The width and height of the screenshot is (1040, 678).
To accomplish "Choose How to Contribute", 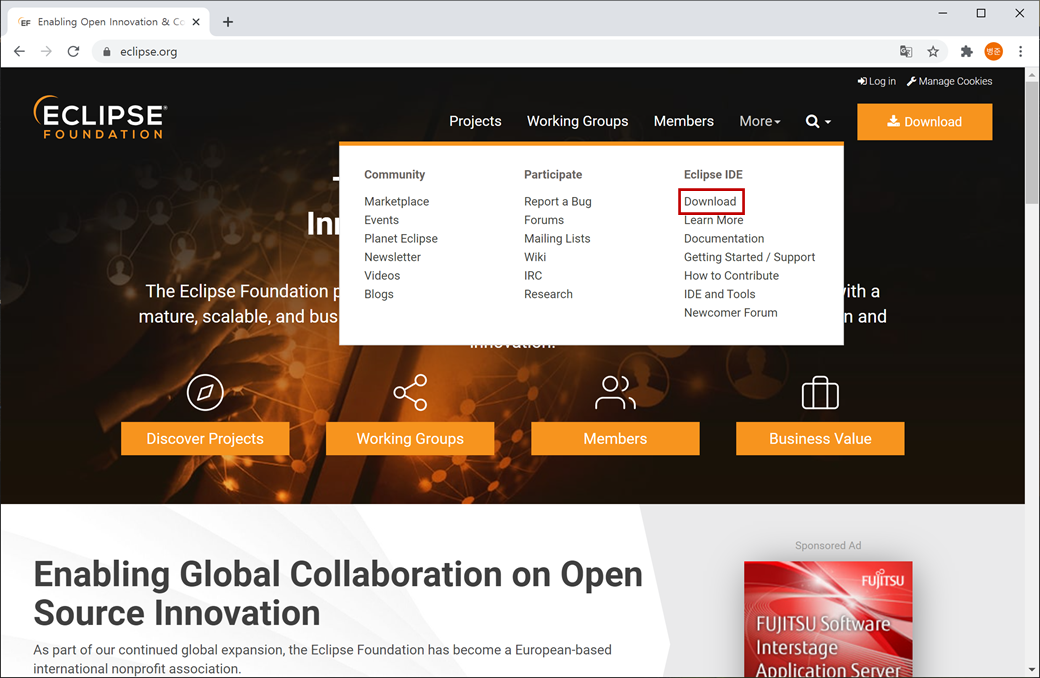I will point(731,275).
